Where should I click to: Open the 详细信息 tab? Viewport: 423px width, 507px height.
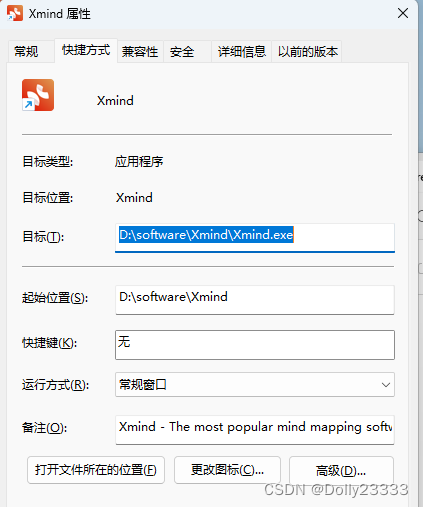[x=241, y=52]
